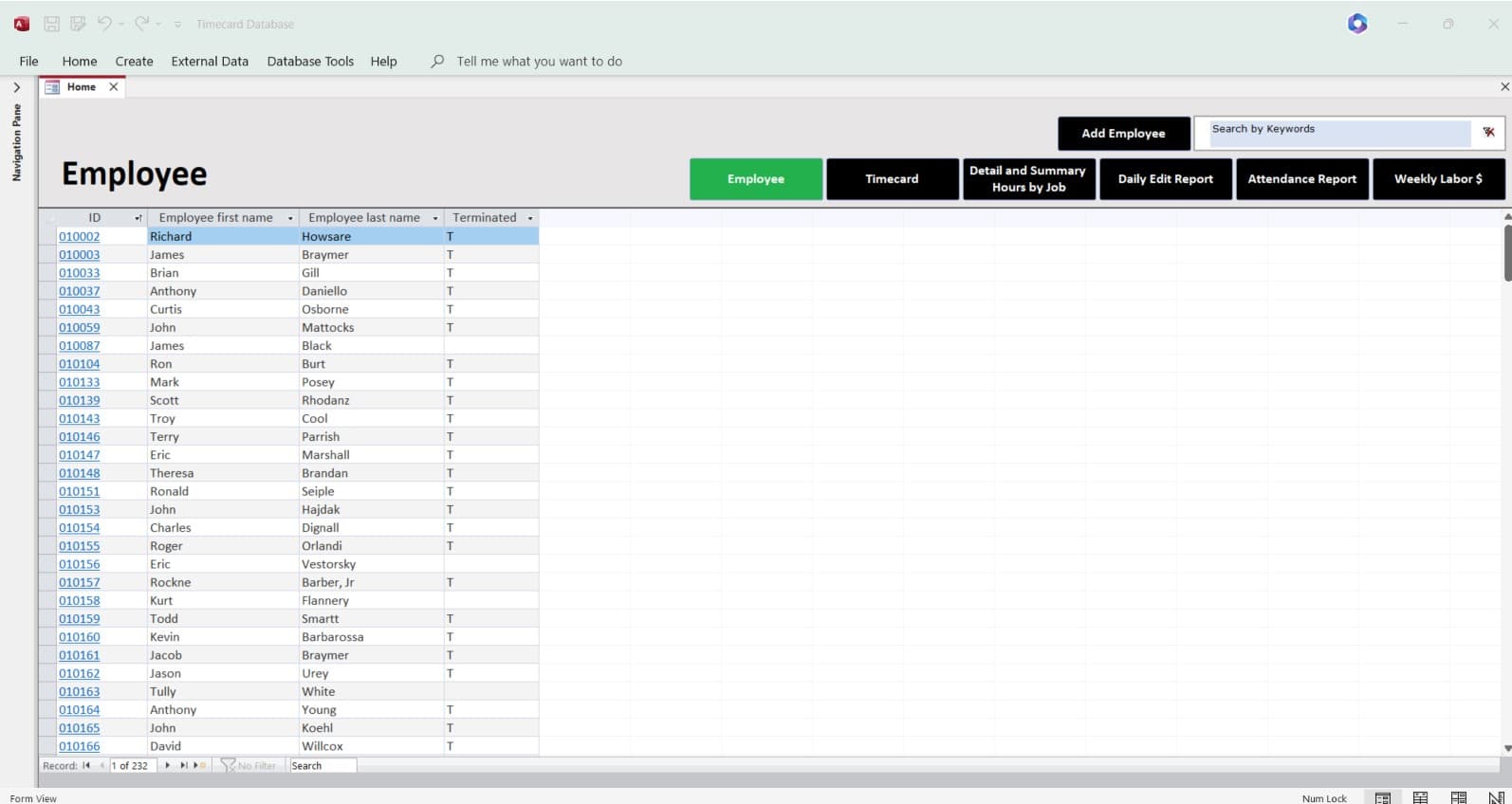Switch to Design View status bar icon
Viewport: 1512px width, 804px height.
(x=1496, y=797)
